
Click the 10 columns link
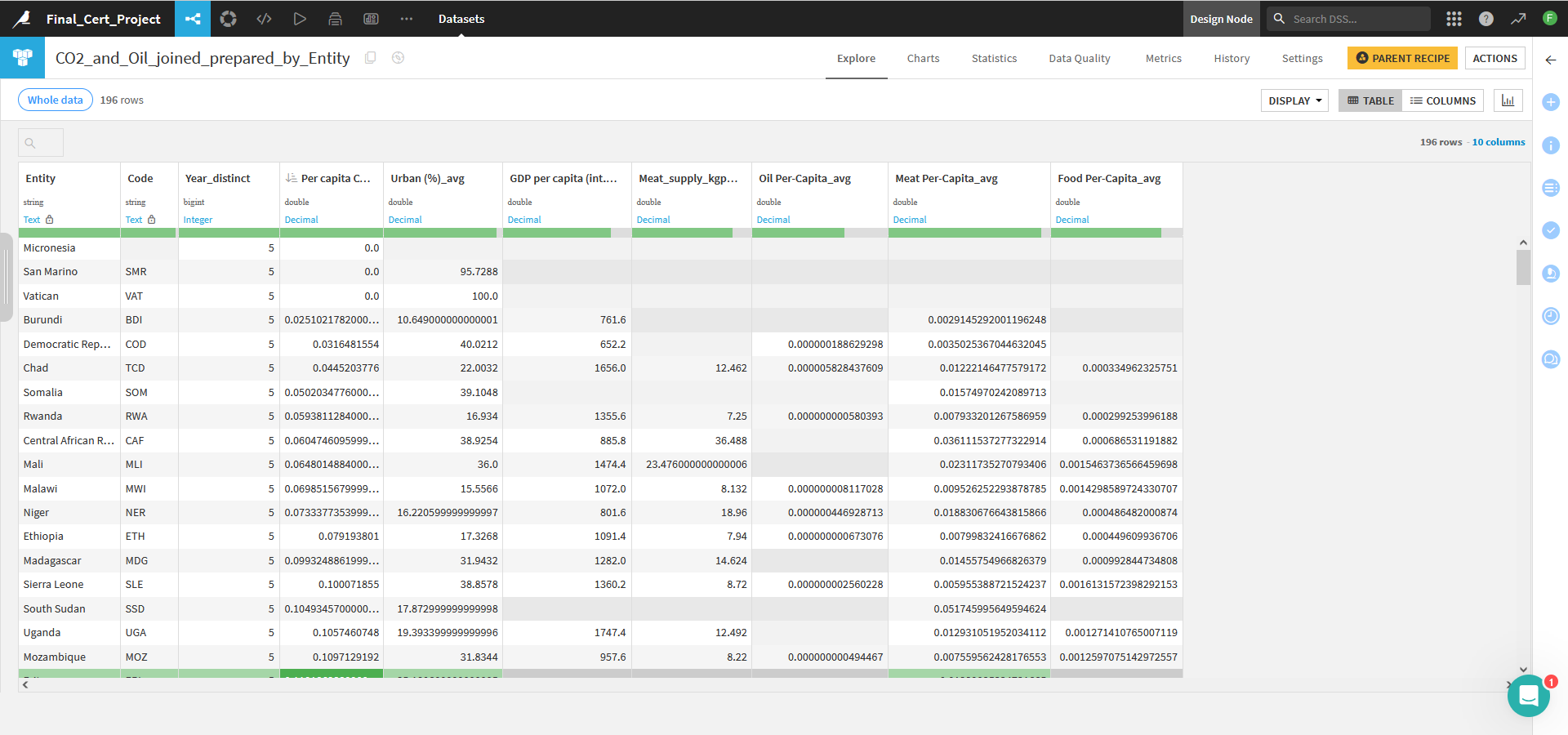click(1498, 142)
